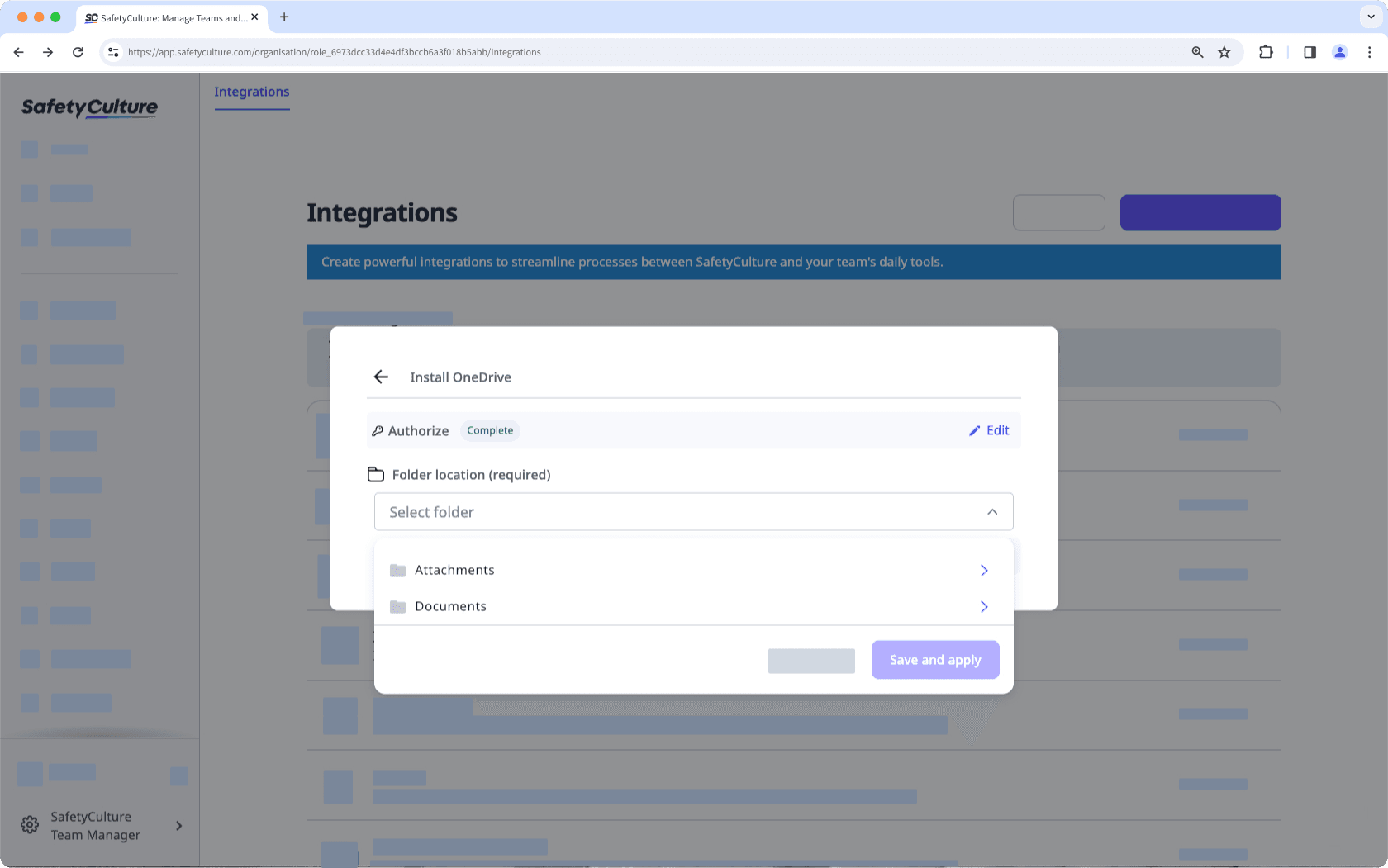Collapse the Select folder dropdown
This screenshot has height=868, width=1388.
992,511
